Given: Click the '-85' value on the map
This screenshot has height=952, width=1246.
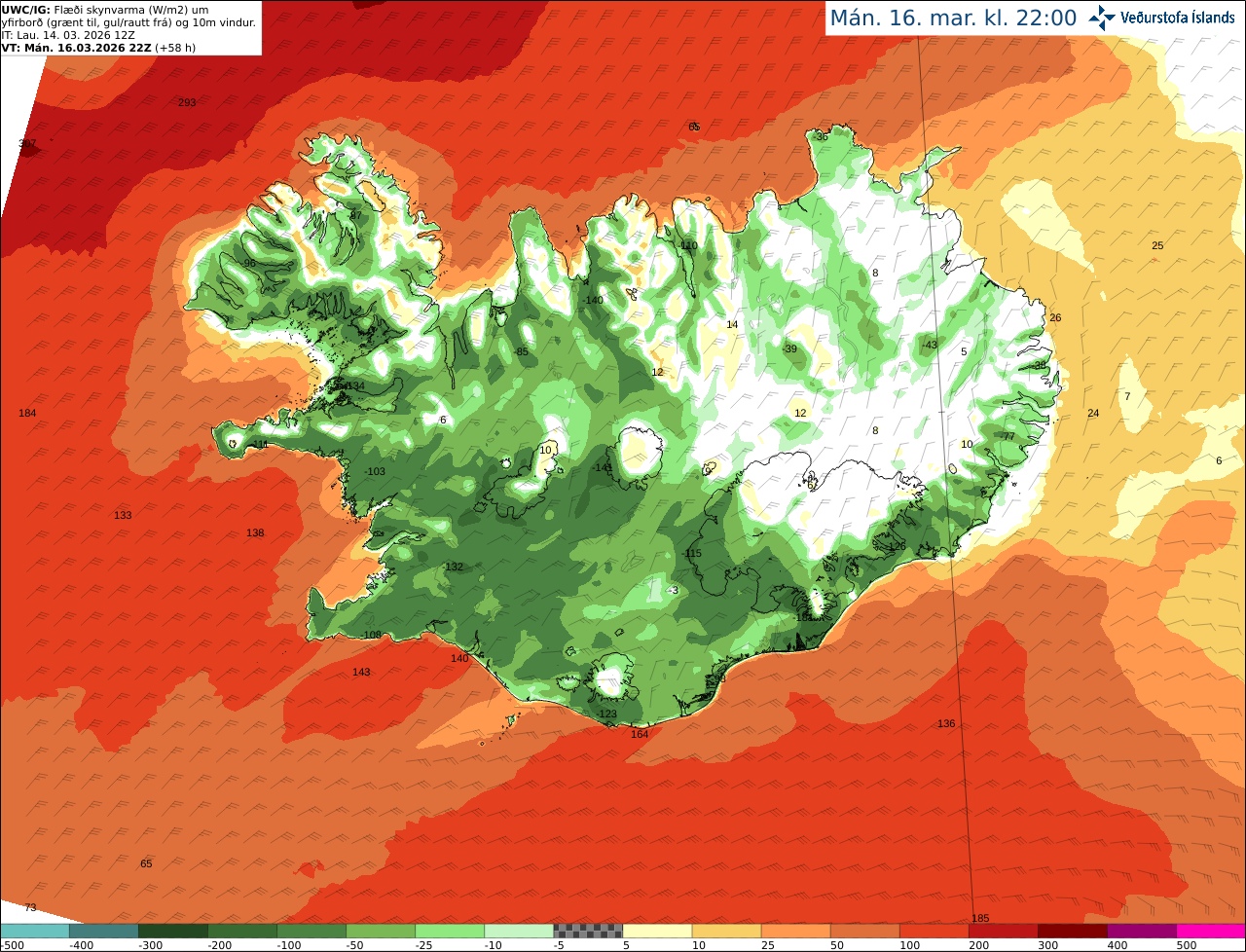Looking at the screenshot, I should [522, 351].
